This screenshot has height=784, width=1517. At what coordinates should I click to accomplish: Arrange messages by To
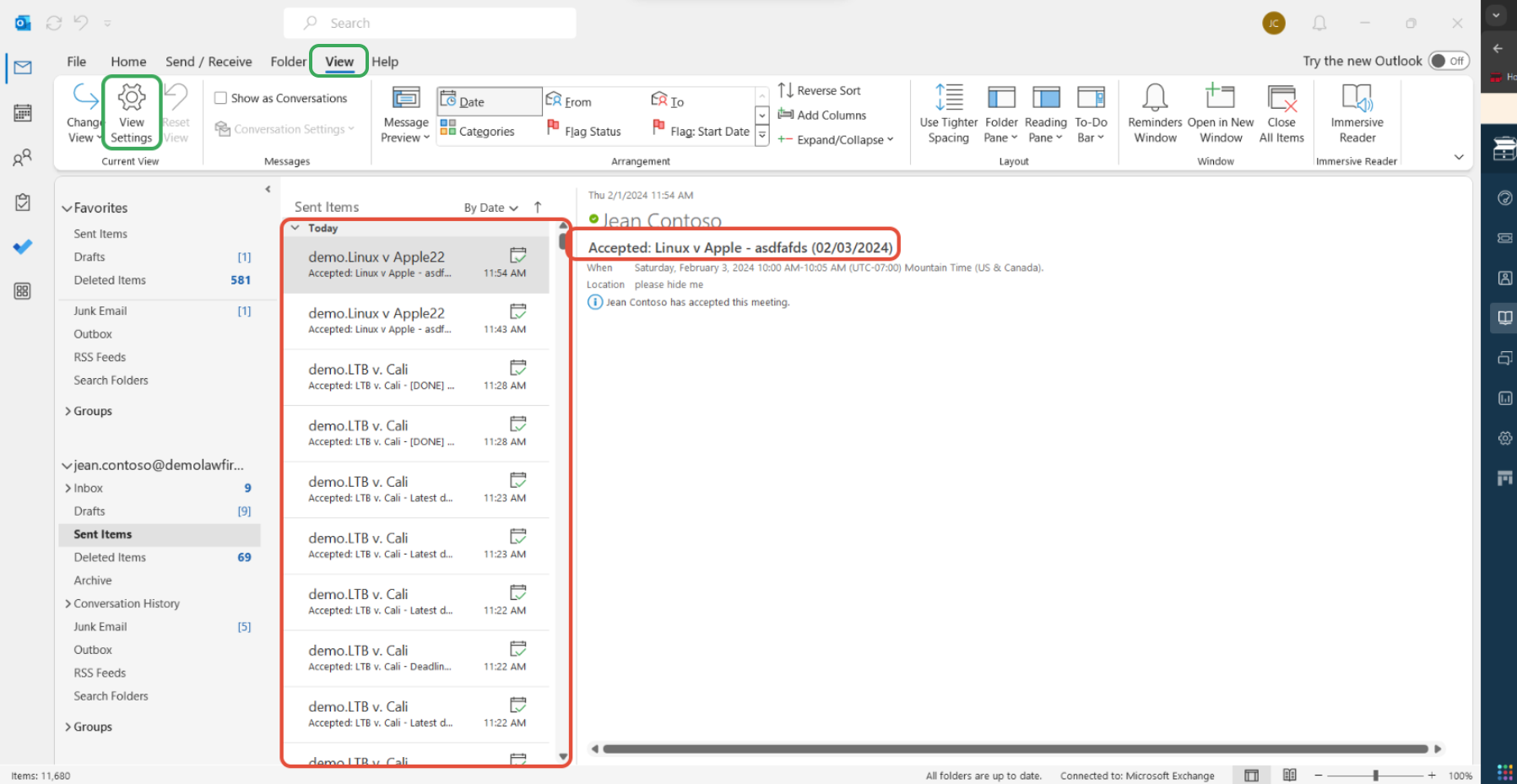click(668, 101)
